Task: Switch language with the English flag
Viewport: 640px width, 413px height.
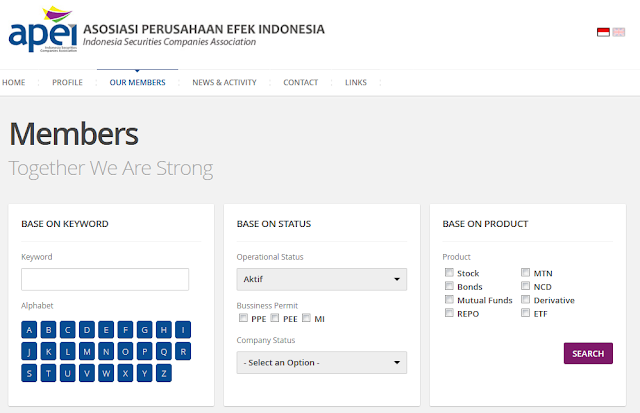Action: [x=619, y=32]
